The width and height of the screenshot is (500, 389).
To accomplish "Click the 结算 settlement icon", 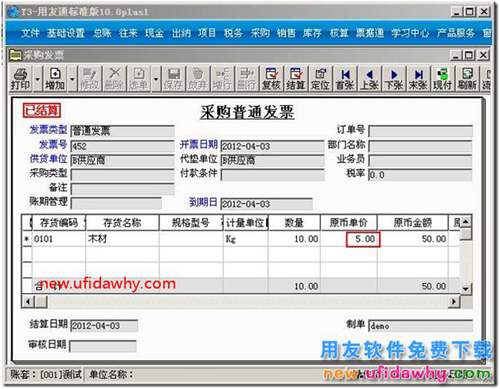I will 296,79.
